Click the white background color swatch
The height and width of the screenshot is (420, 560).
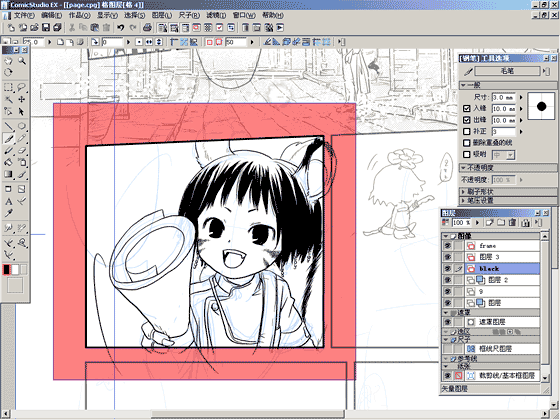(15, 270)
